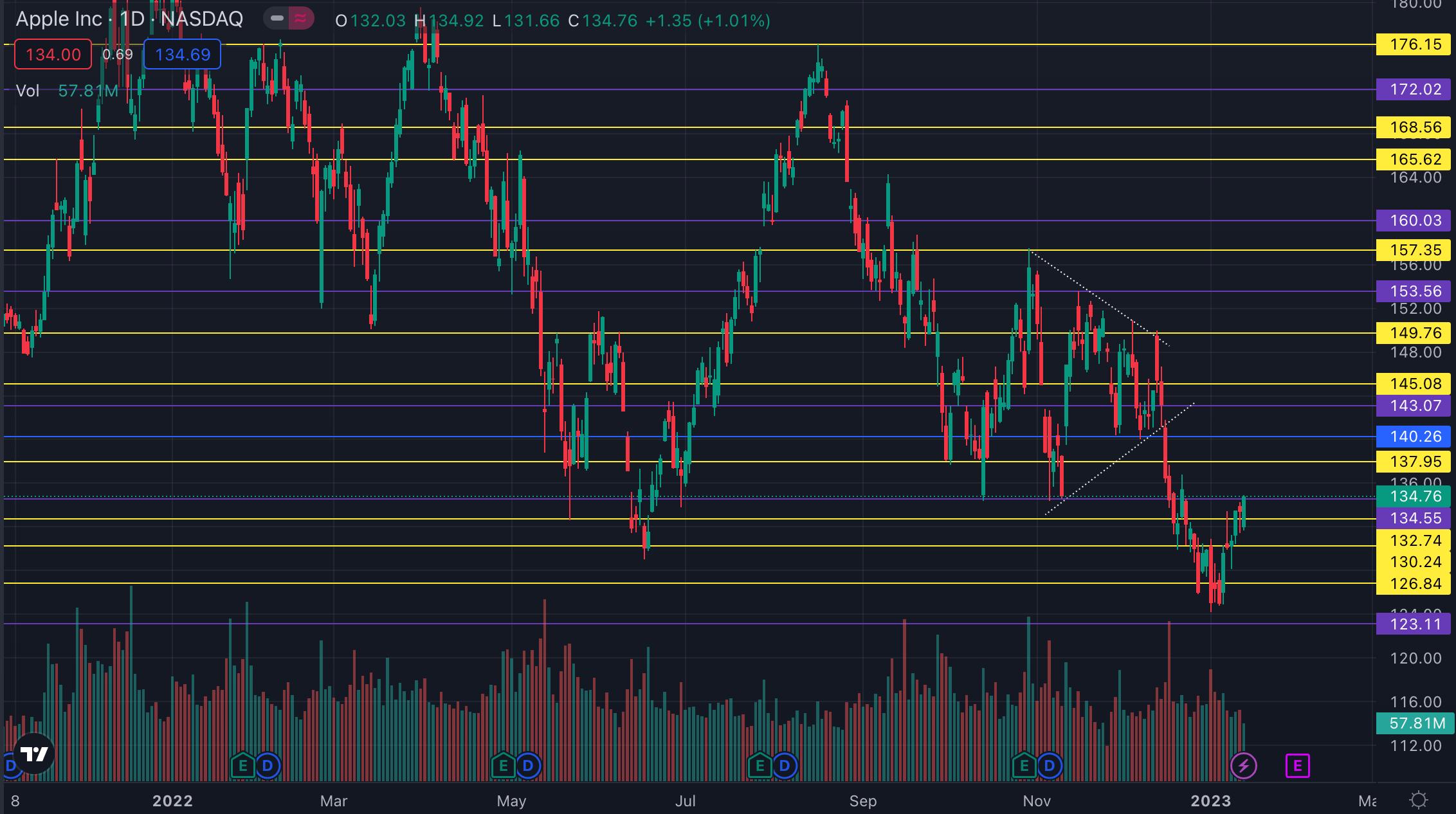Select the yellow 149.76 price label

coord(1414,333)
